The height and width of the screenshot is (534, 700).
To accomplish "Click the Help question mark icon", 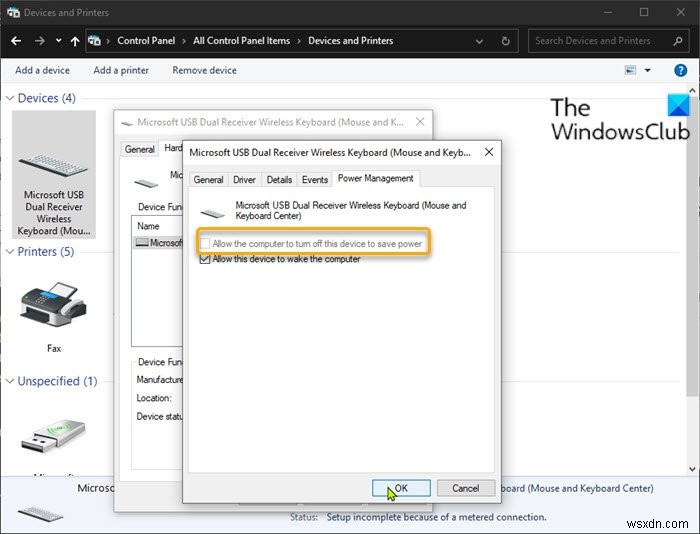I will click(681, 70).
